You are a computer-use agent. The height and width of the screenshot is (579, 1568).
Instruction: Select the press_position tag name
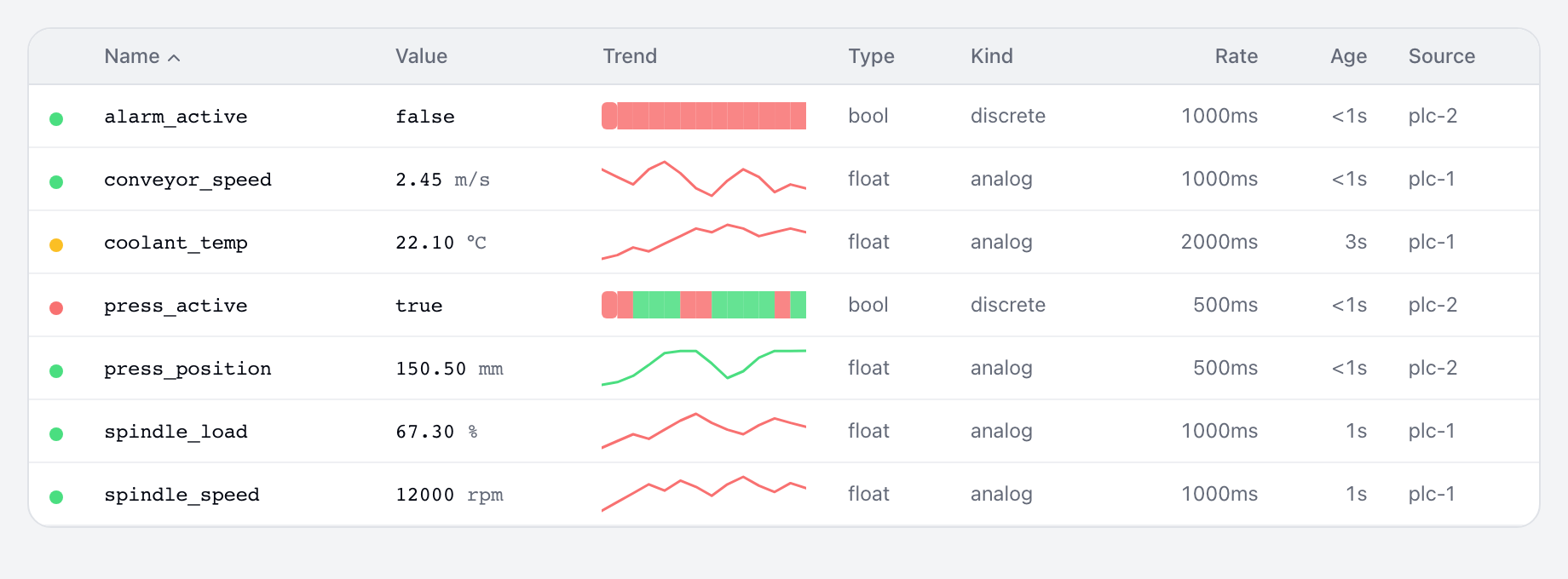click(187, 369)
